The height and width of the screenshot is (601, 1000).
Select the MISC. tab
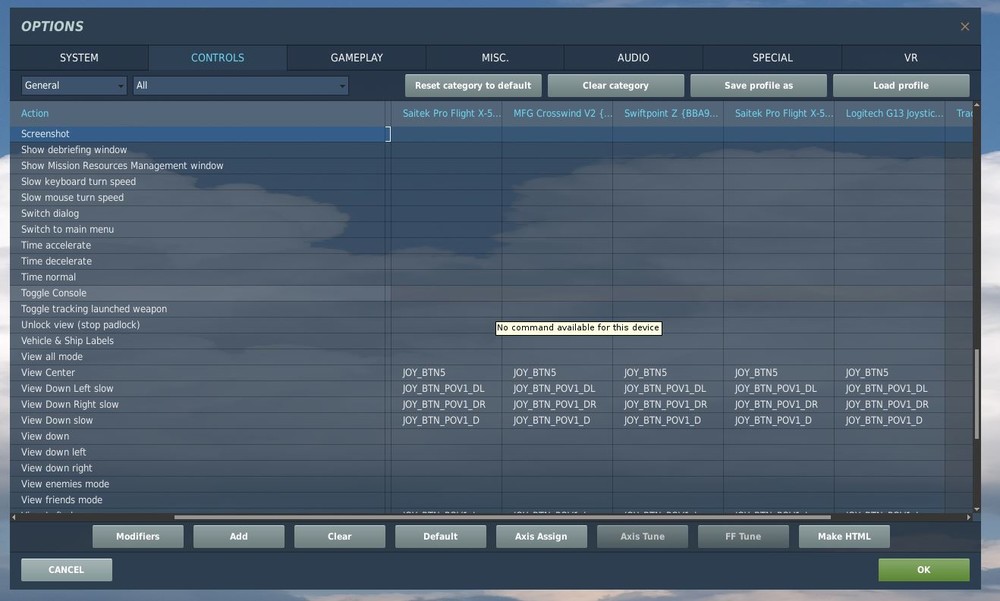pos(495,57)
